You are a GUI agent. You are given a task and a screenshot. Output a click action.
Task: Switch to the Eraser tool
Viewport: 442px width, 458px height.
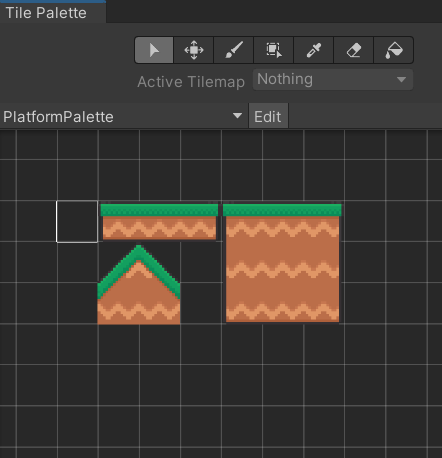354,50
